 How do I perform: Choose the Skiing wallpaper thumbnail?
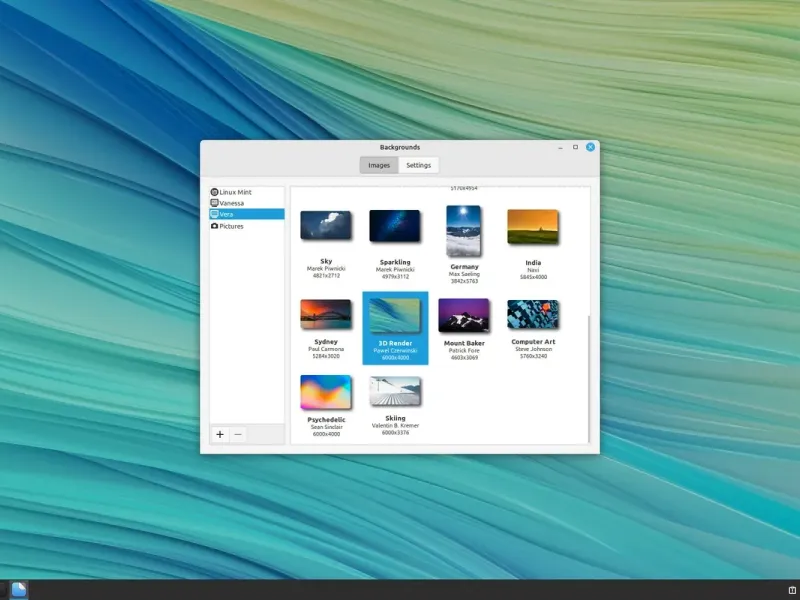pos(395,391)
